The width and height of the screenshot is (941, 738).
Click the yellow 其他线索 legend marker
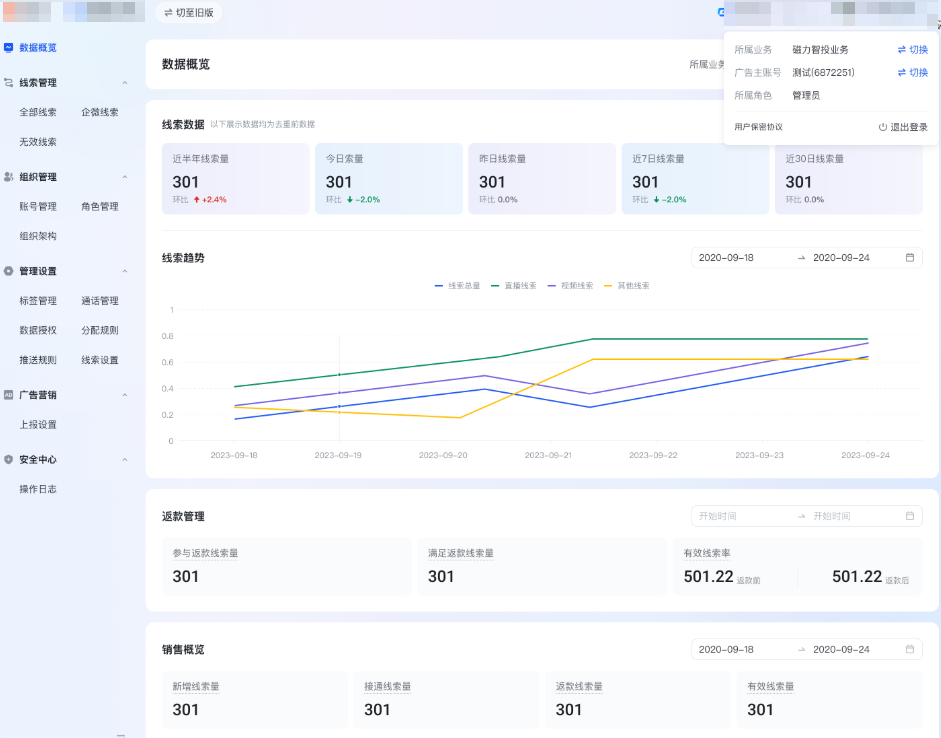click(609, 286)
